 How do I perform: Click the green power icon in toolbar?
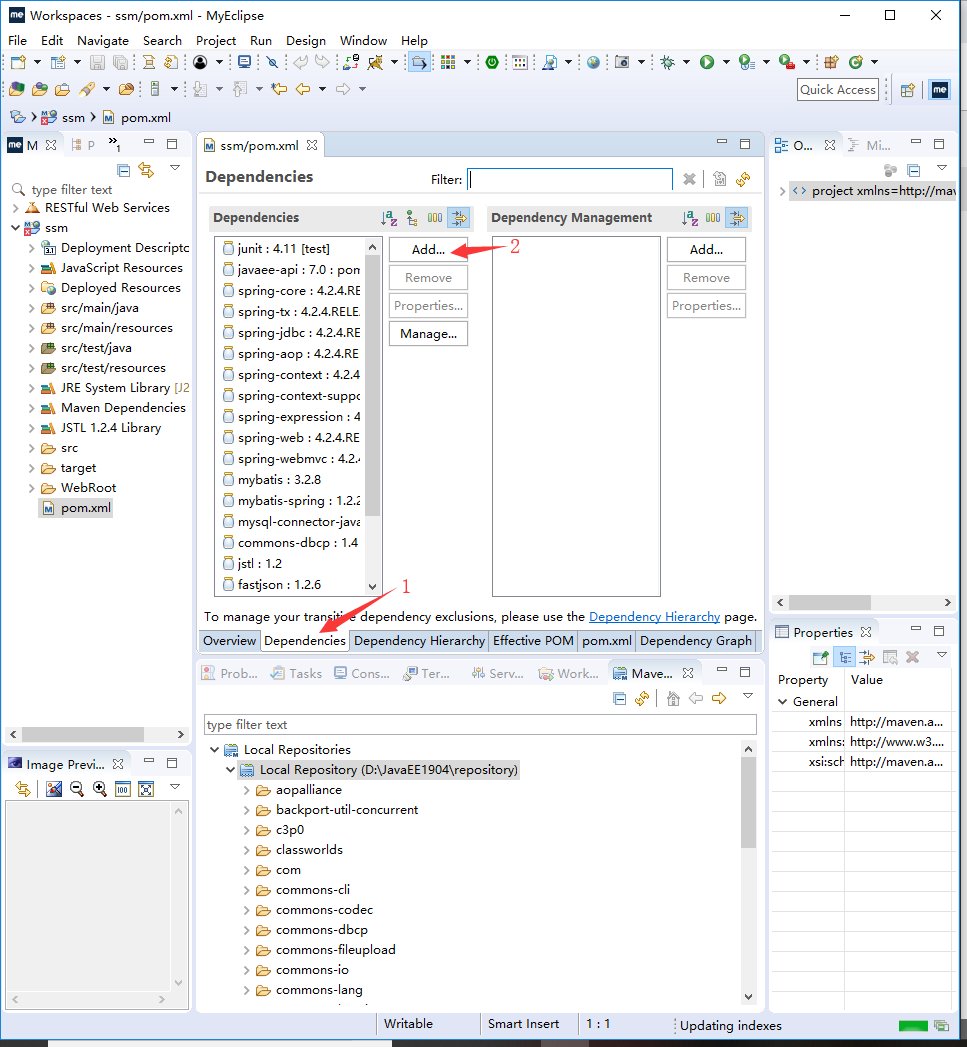click(492, 62)
